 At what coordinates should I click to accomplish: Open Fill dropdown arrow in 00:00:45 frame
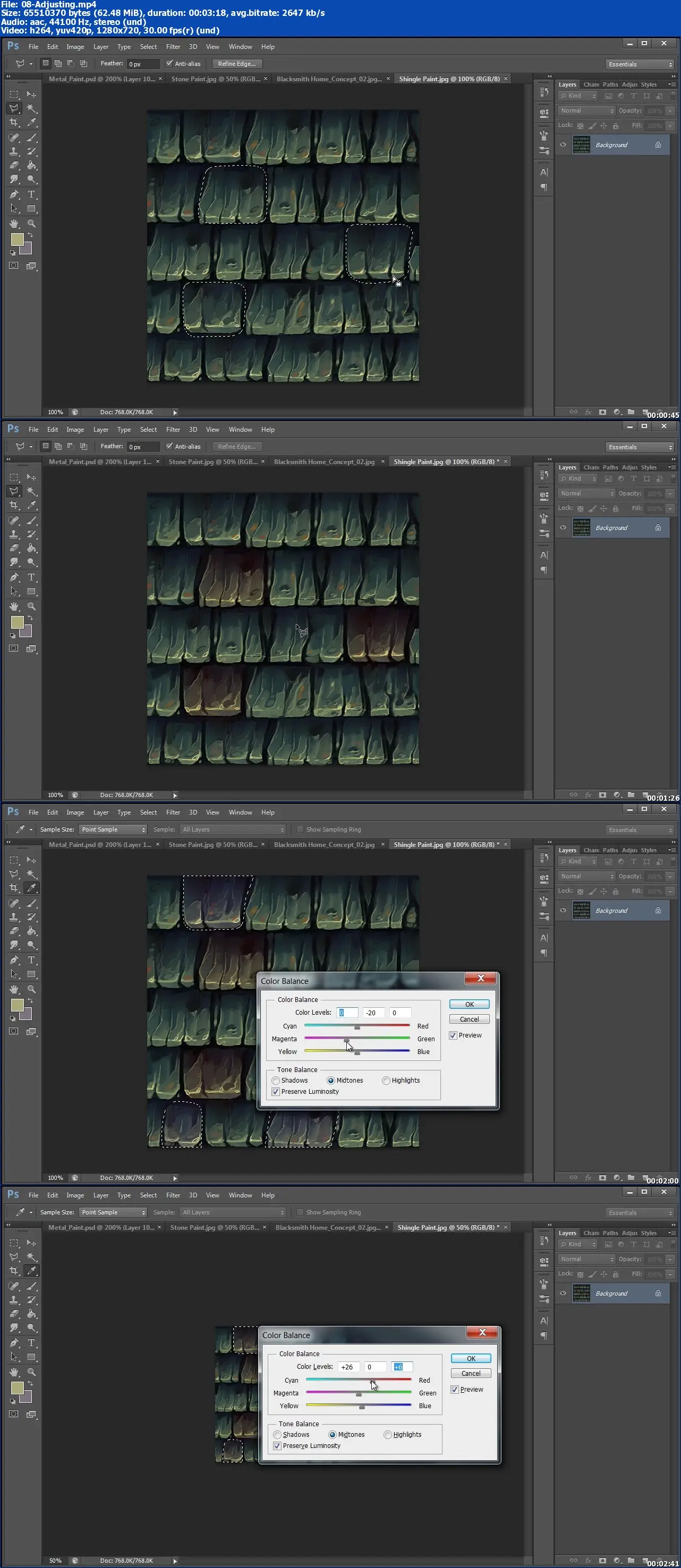[x=671, y=126]
